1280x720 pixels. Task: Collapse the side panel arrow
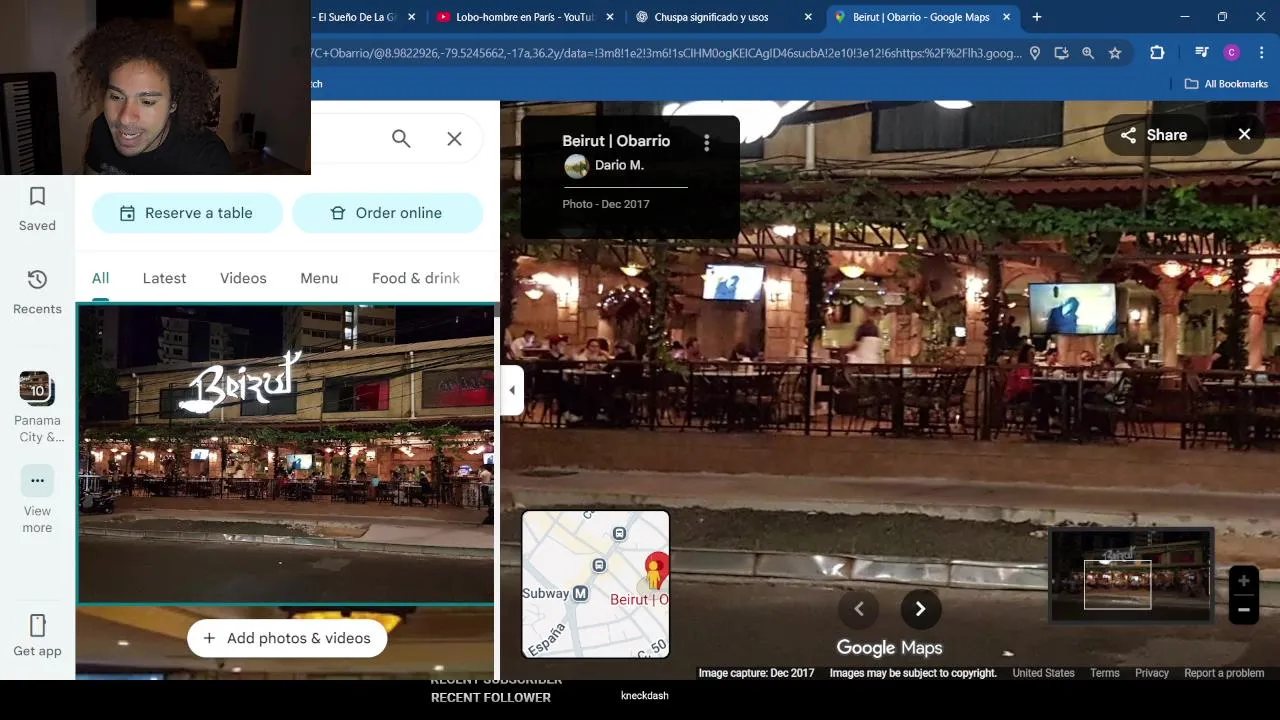coord(512,390)
